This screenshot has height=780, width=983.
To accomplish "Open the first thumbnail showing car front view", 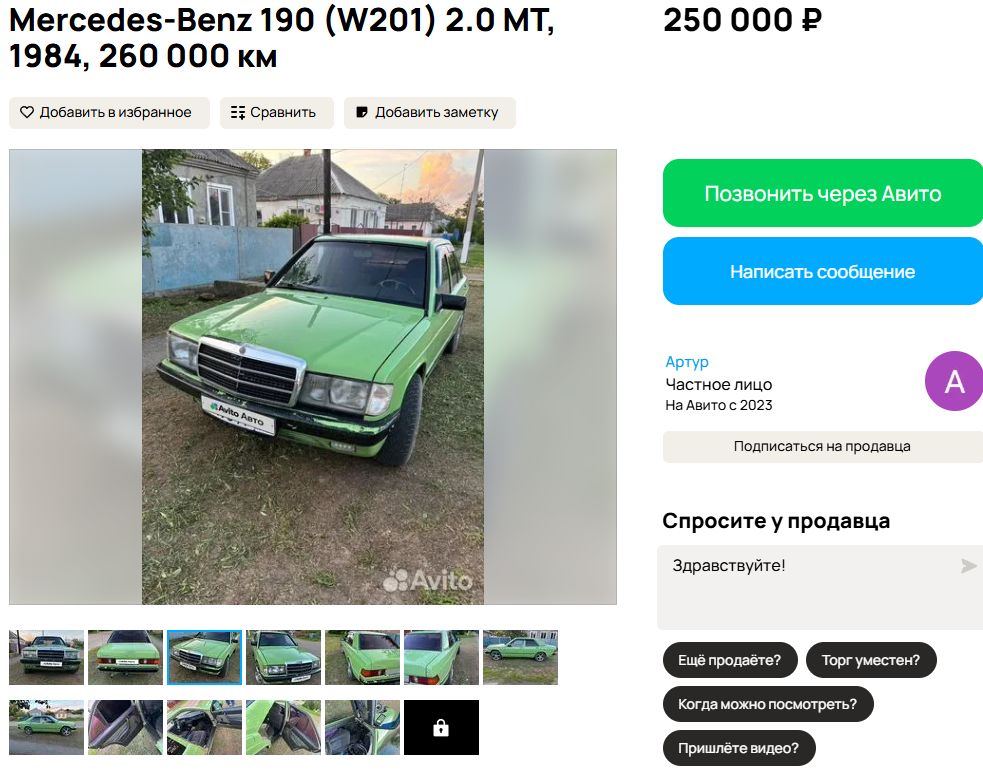I will [46, 657].
